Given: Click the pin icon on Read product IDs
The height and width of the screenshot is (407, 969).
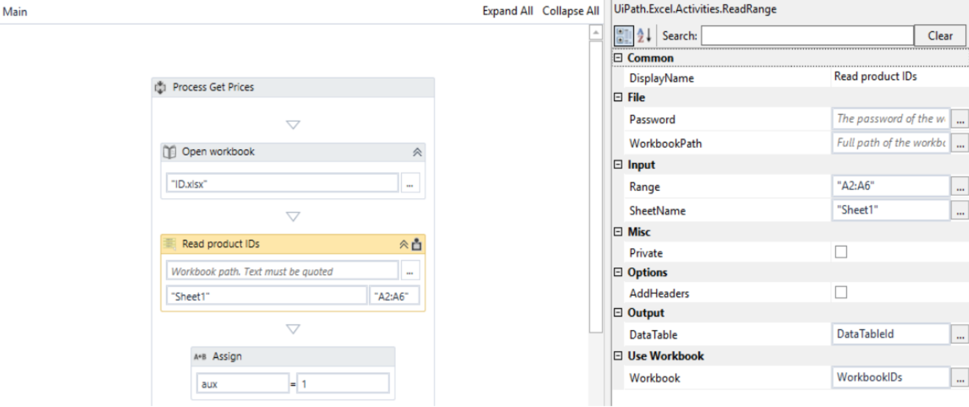Looking at the screenshot, I should point(417,244).
